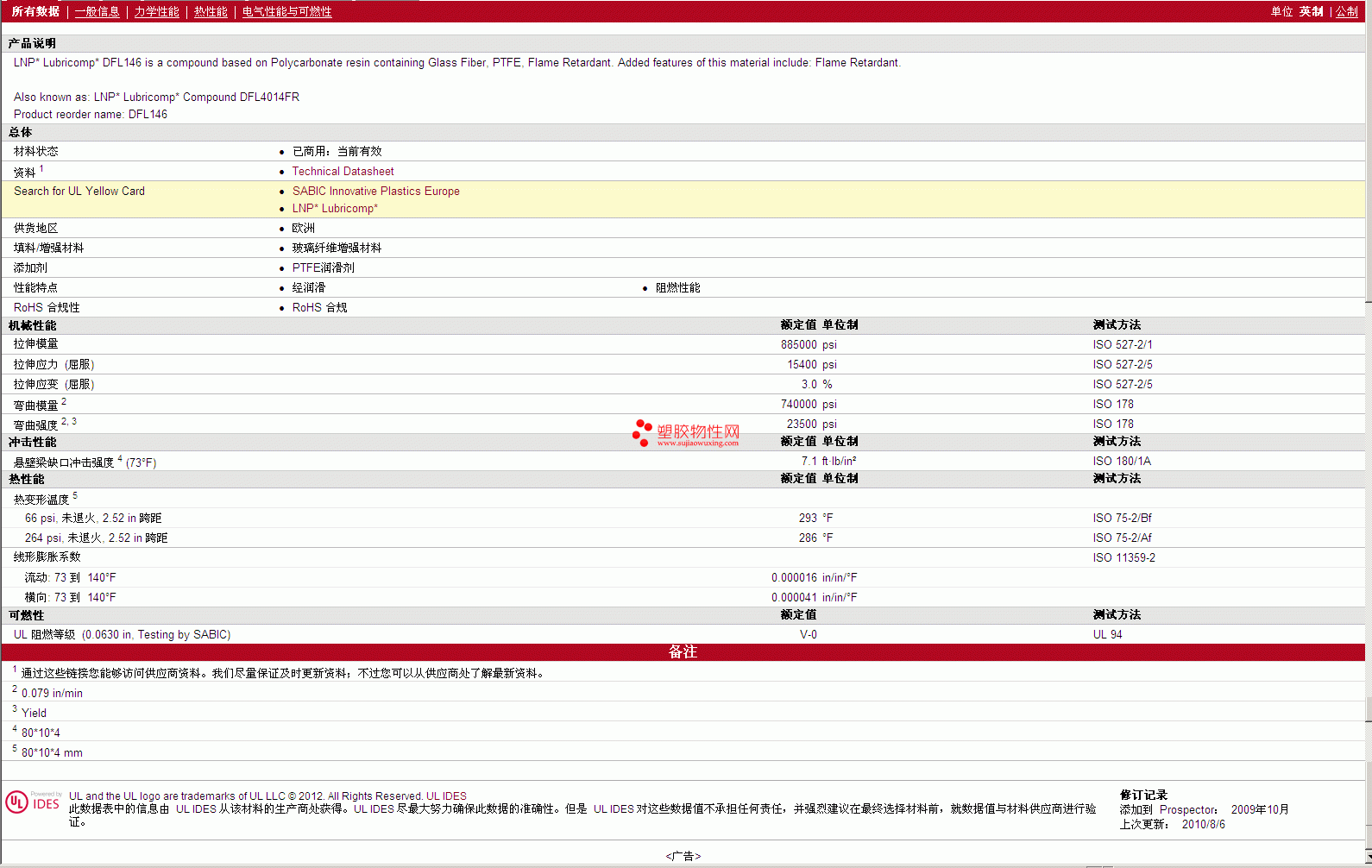Click the 备注 notes header bar
Viewport: 1372px width, 868px height.
pyautogui.click(x=683, y=651)
